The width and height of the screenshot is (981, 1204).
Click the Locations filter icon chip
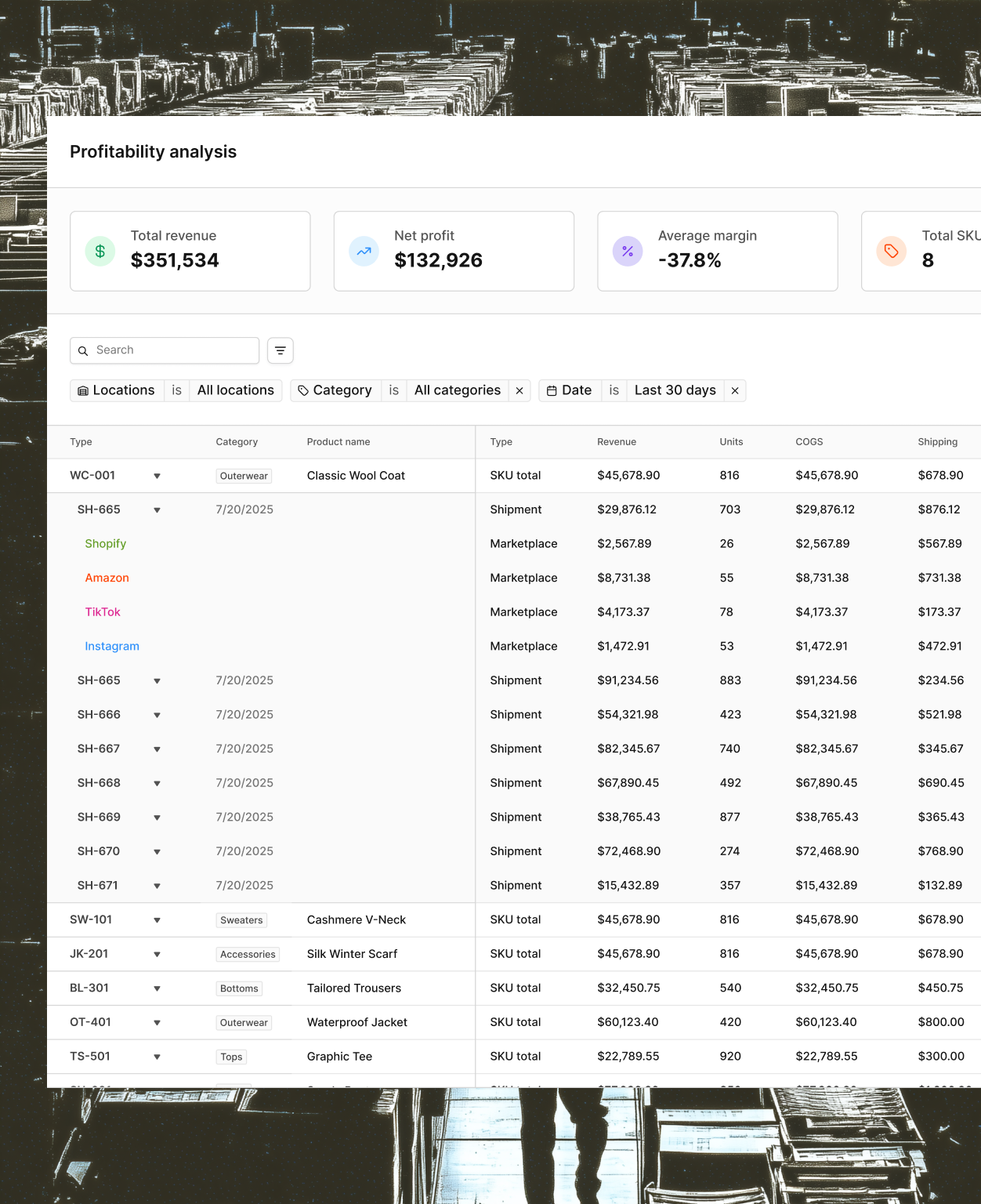(x=117, y=390)
